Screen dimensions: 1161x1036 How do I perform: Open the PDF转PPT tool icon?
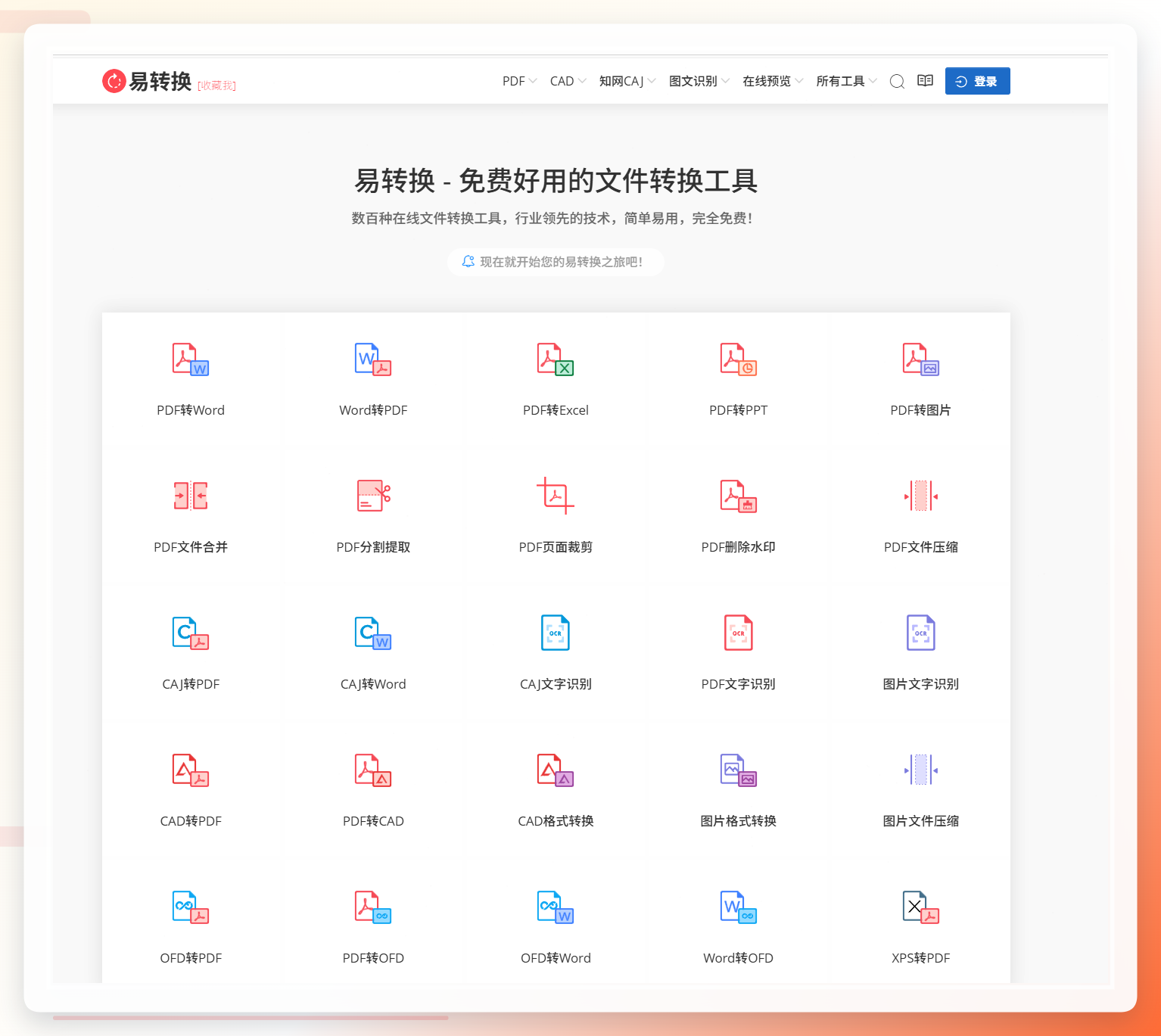coord(739,359)
